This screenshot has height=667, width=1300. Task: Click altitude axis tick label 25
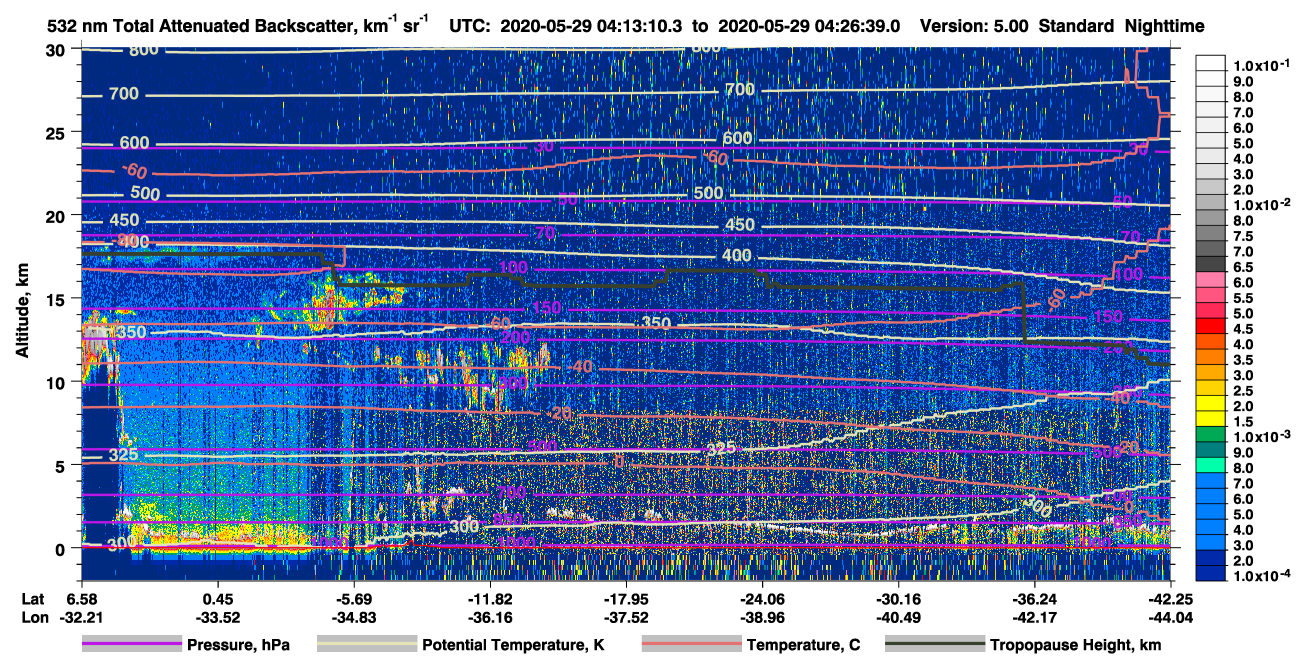pyautogui.click(x=56, y=133)
